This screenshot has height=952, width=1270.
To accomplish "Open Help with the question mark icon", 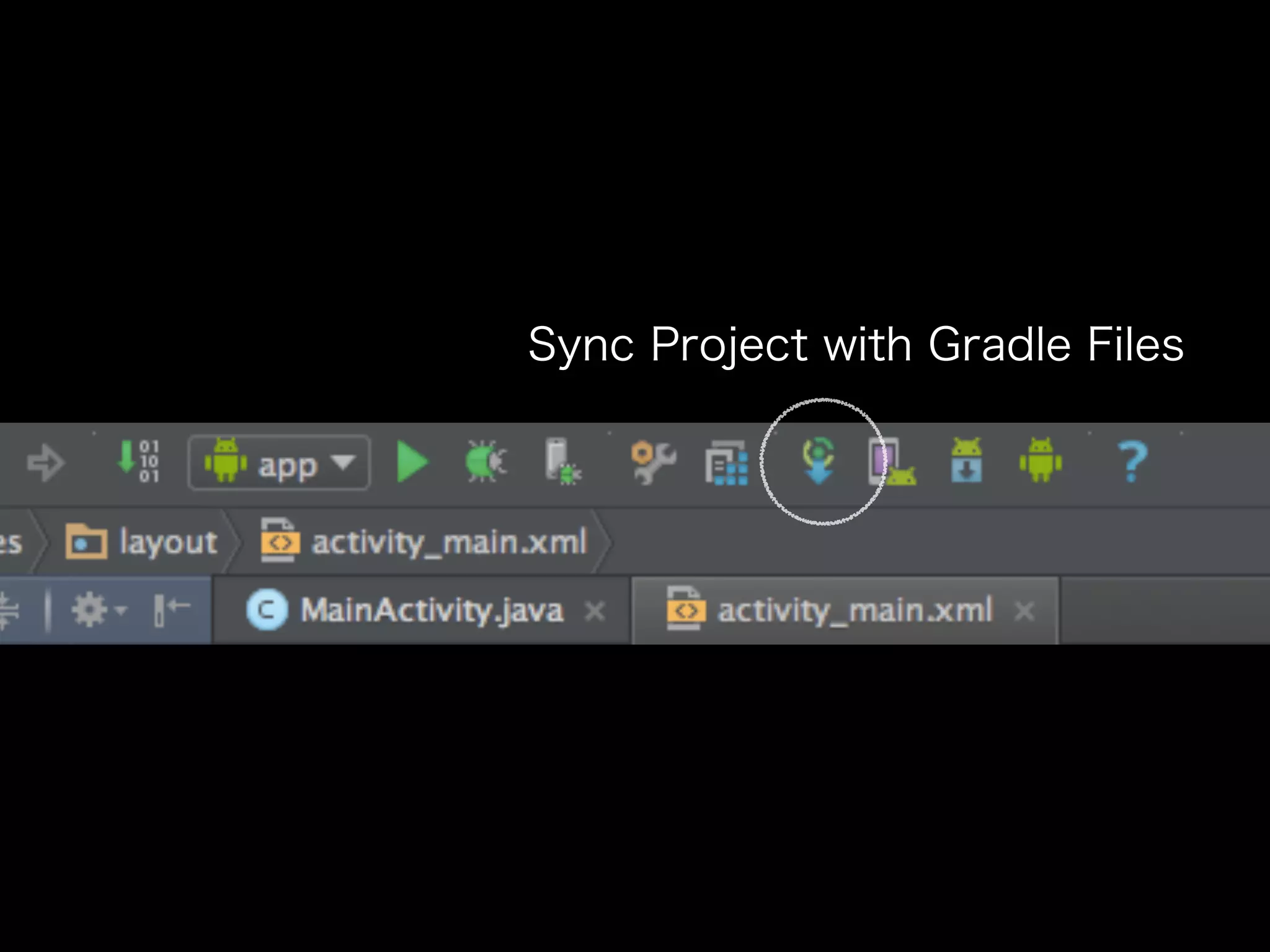I will pyautogui.click(x=1132, y=461).
